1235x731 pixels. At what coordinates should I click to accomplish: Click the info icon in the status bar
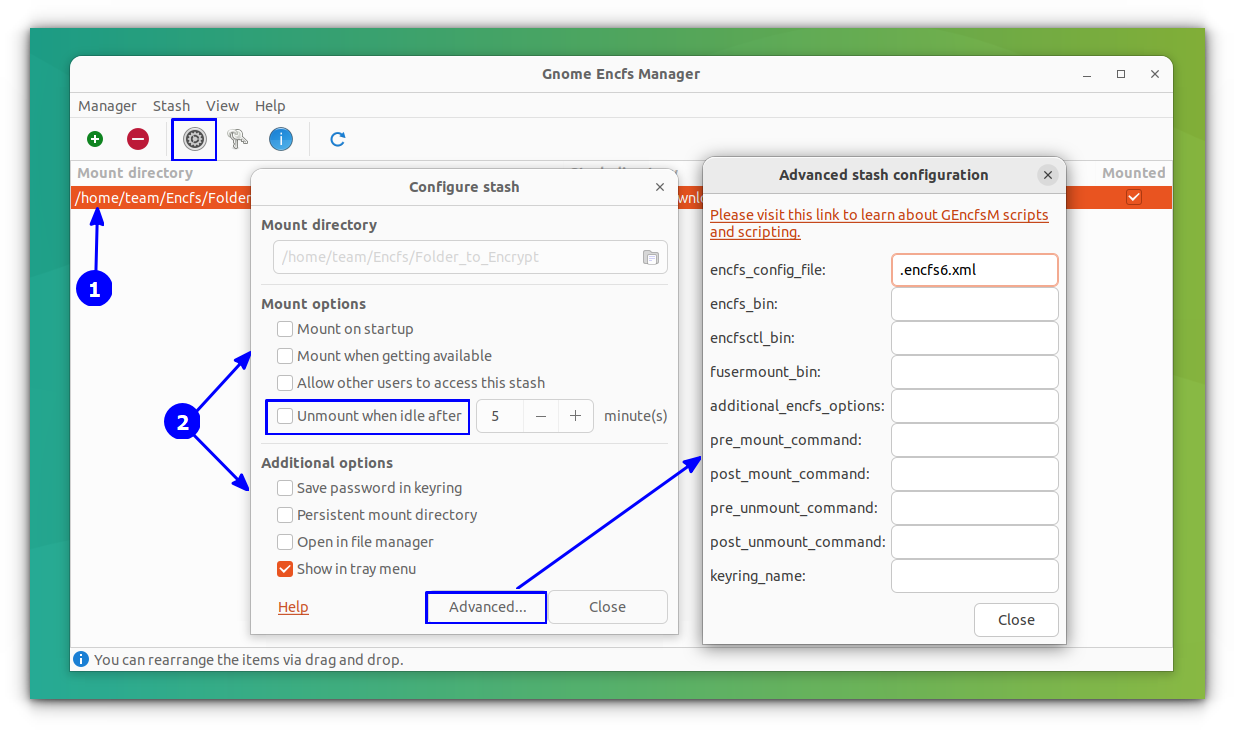coord(81,659)
